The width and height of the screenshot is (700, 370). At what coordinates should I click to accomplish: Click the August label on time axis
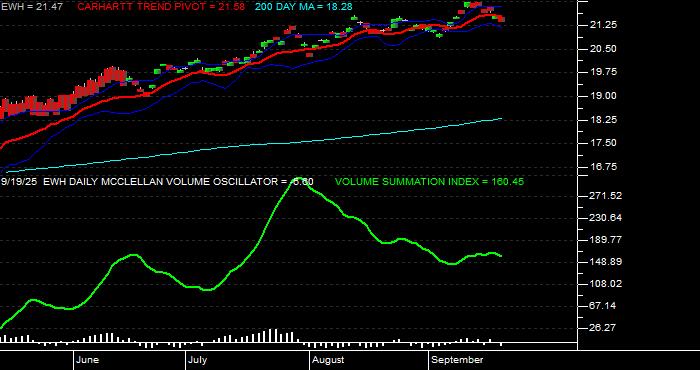click(x=328, y=360)
